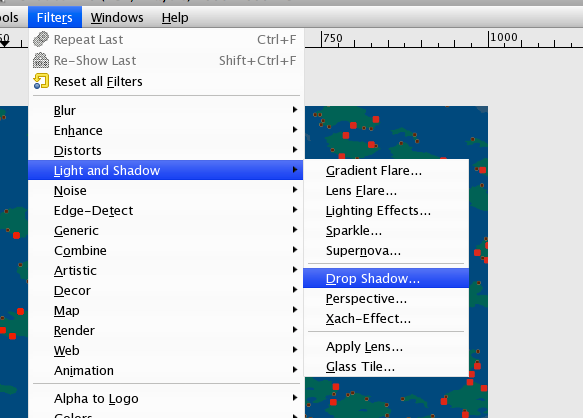583x418 pixels.
Task: Open the Alpha to Logo submenu
Action: pos(166,398)
